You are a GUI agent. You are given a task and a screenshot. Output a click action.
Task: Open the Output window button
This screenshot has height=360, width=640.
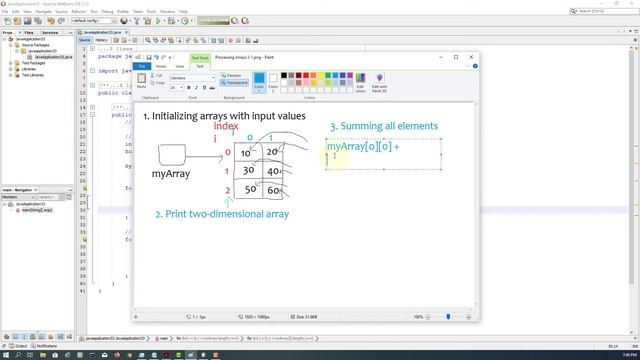(x=18, y=346)
